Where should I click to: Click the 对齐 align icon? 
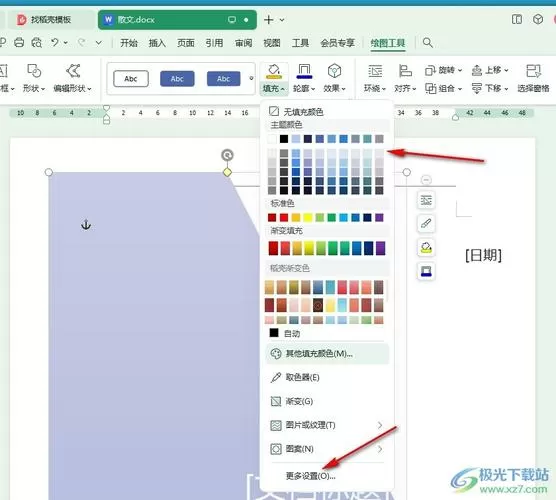[x=405, y=71]
